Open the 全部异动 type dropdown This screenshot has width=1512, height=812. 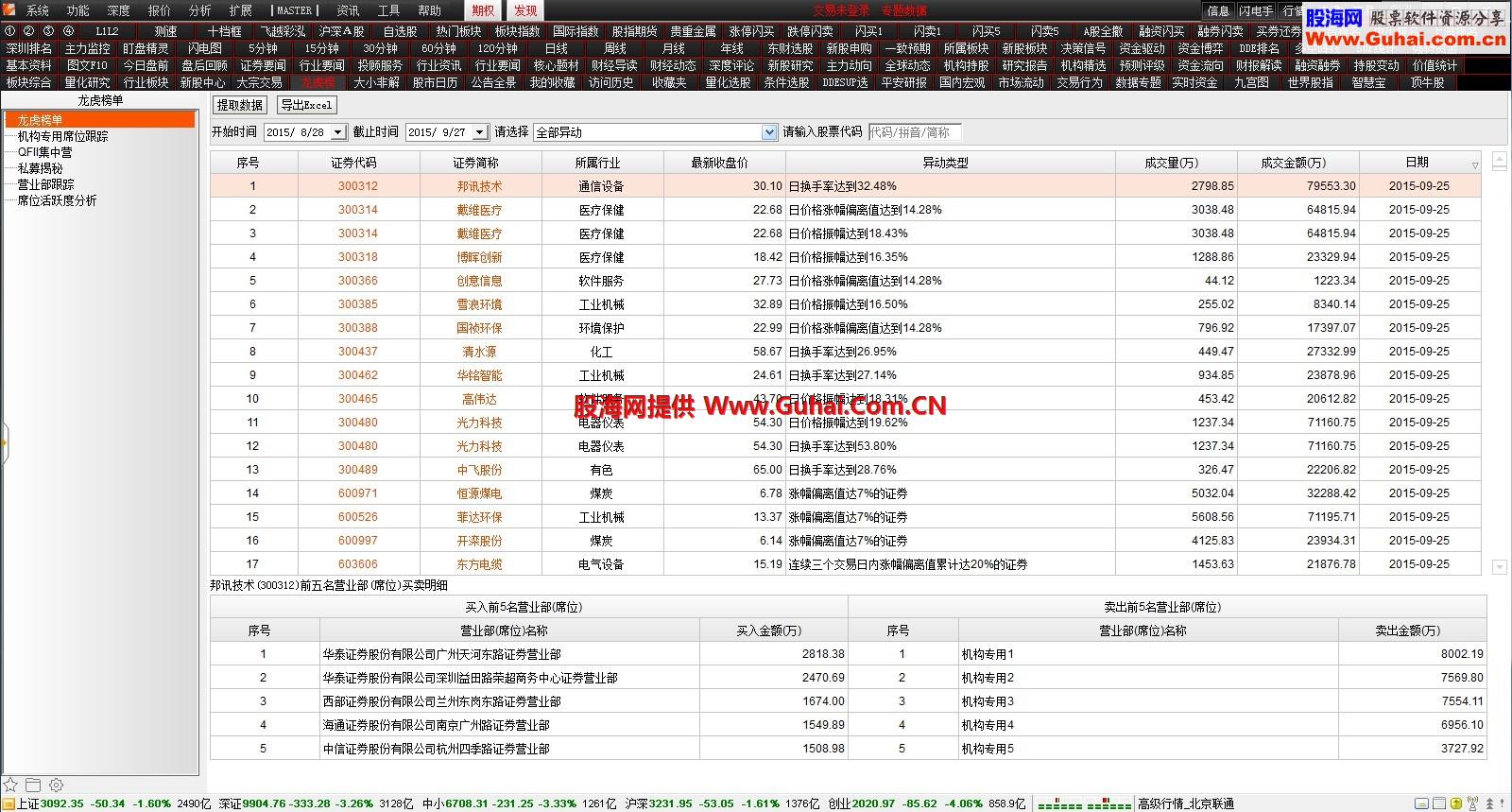tap(769, 132)
